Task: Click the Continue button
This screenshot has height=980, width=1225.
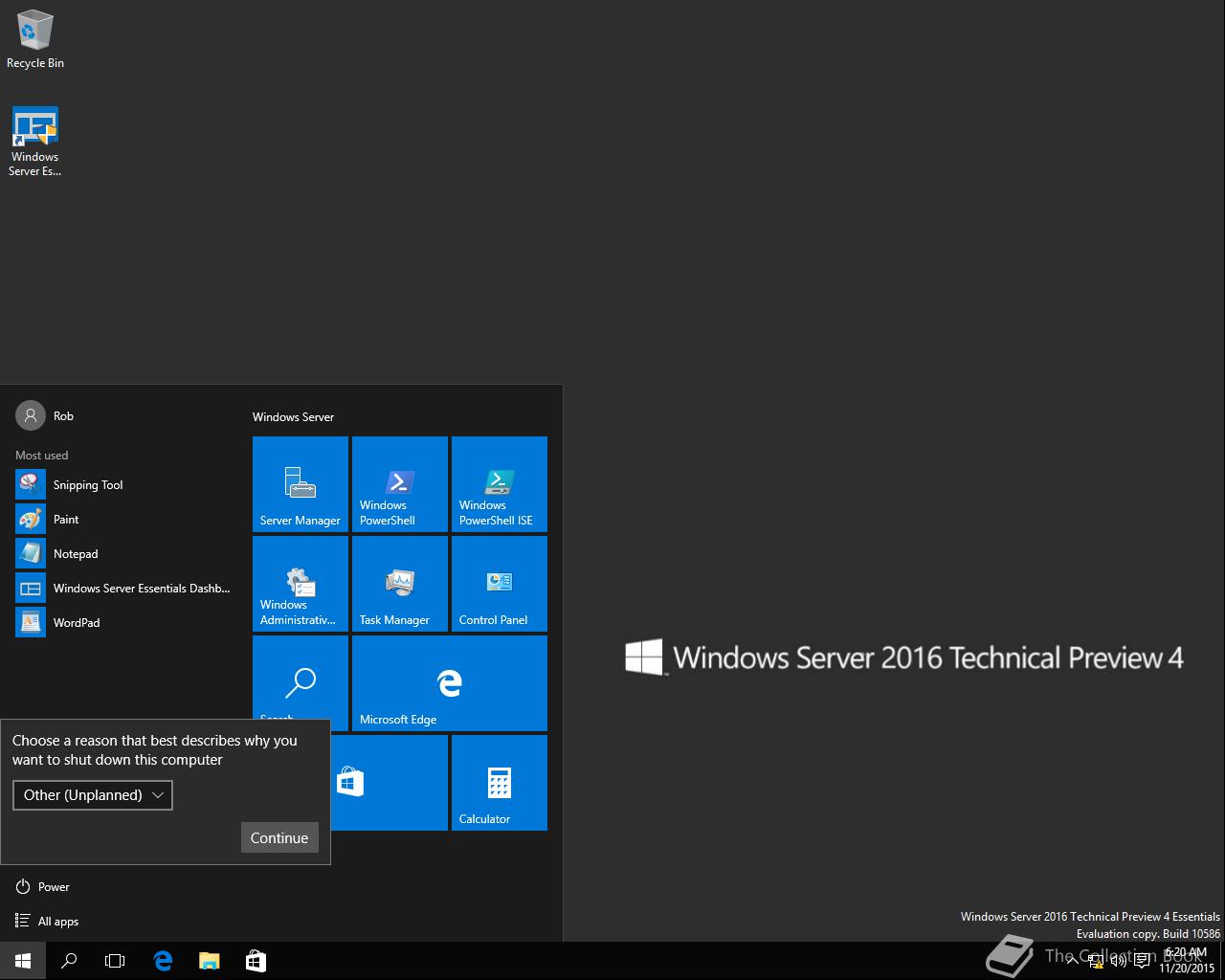Action: pyautogui.click(x=279, y=837)
